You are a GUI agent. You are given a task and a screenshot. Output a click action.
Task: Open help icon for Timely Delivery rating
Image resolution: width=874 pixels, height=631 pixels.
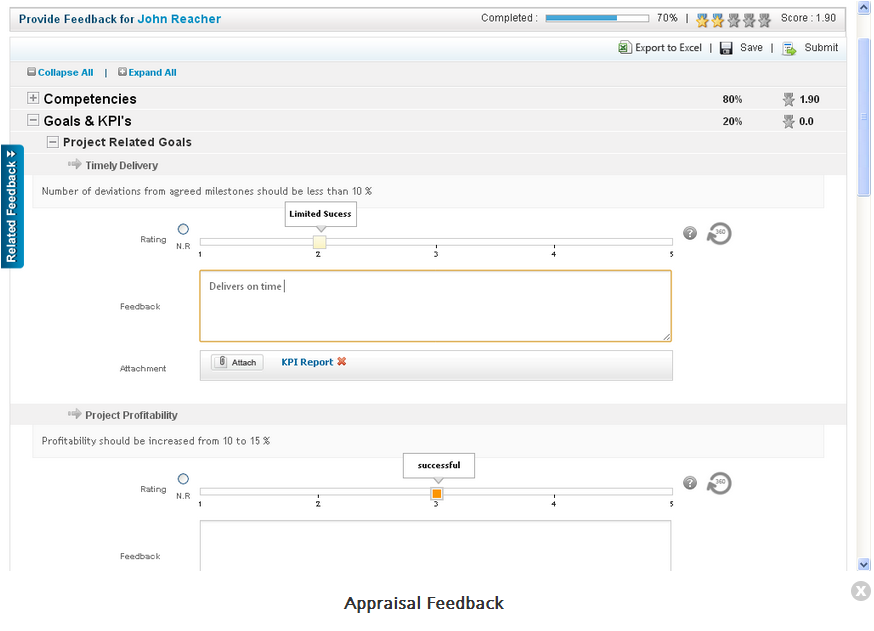pos(690,233)
